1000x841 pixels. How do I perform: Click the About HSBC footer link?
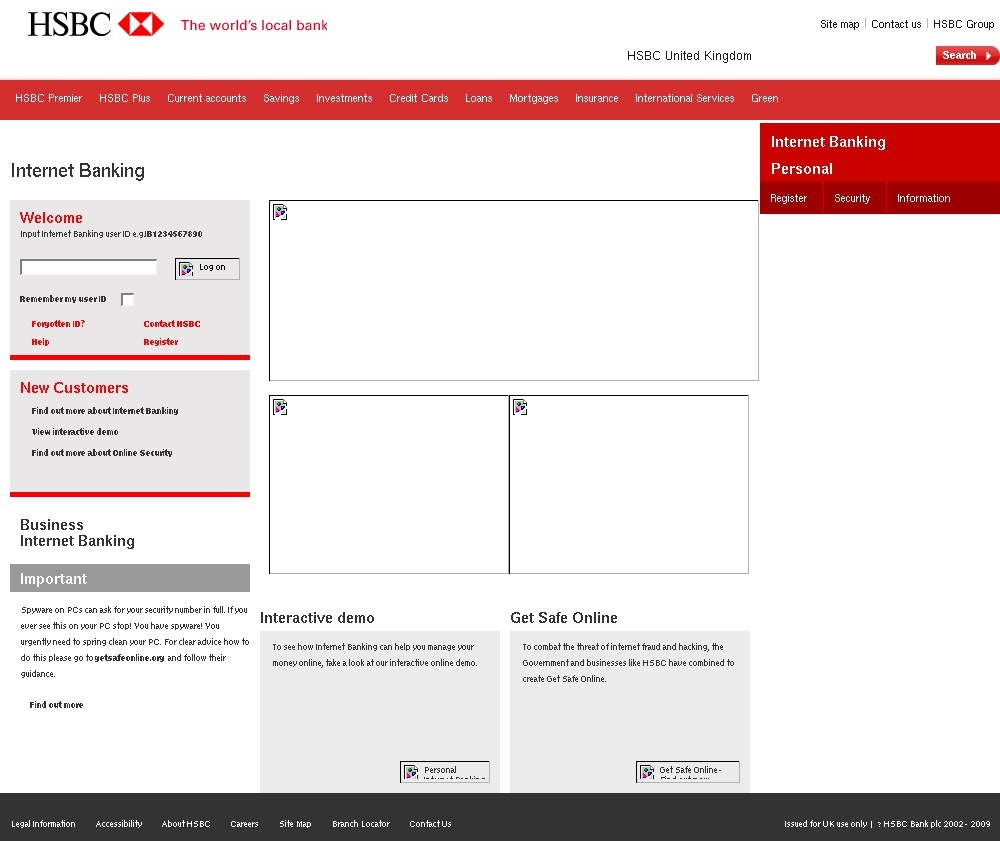186,824
